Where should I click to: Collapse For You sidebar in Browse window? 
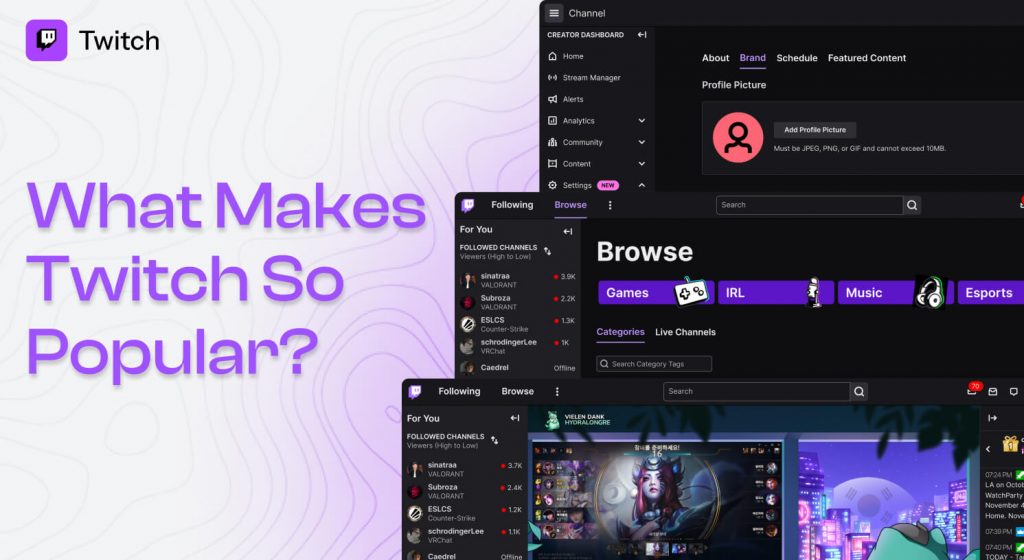[x=568, y=231]
